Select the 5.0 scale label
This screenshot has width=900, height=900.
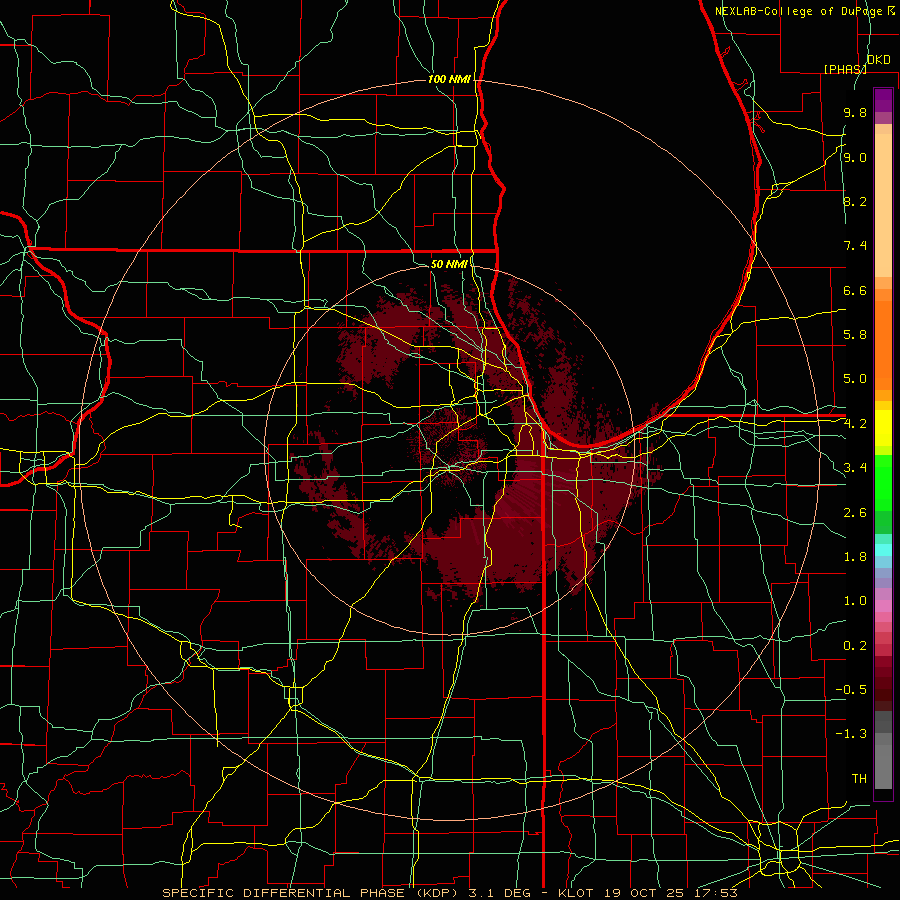(x=855, y=379)
